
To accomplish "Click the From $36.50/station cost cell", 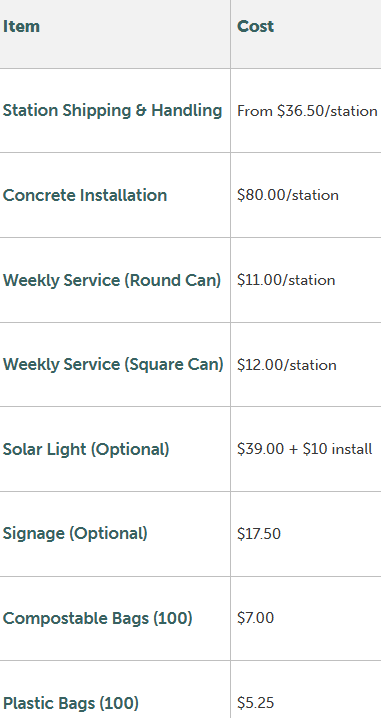I will [307, 111].
